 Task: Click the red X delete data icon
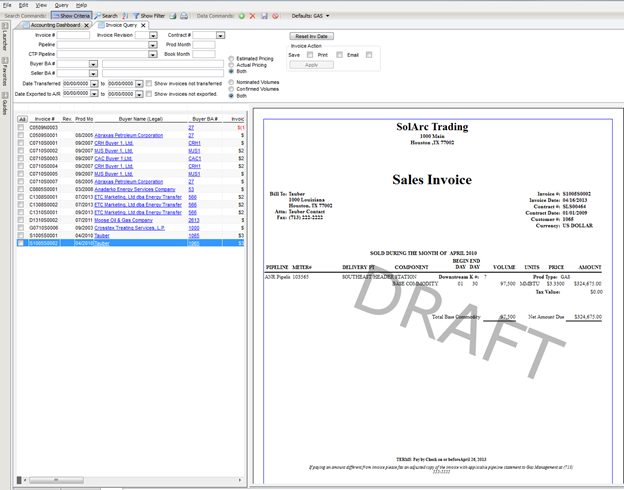pyautogui.click(x=253, y=16)
